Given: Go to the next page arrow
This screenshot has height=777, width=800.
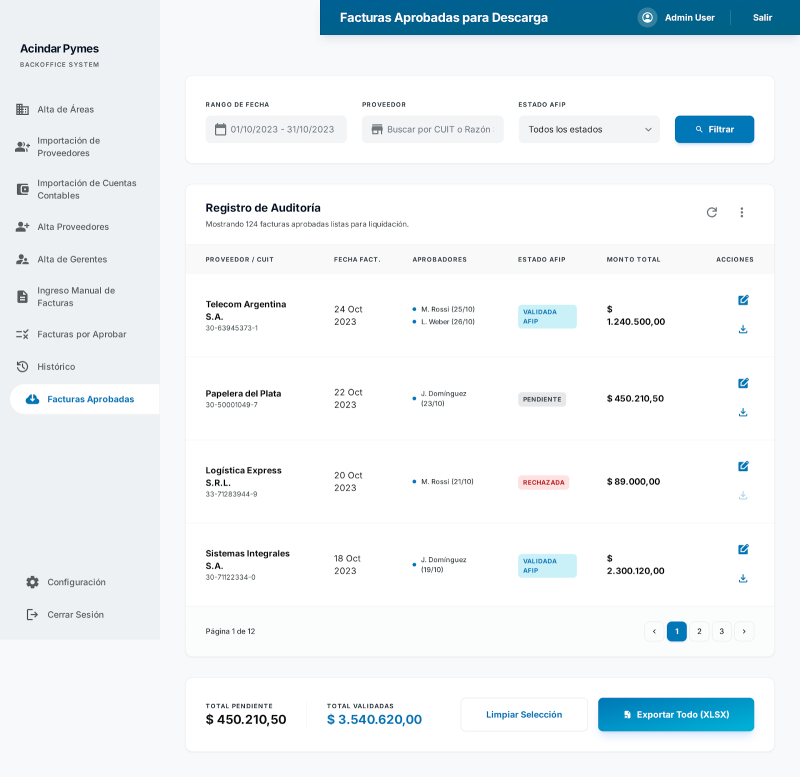Looking at the screenshot, I should click(x=744, y=631).
